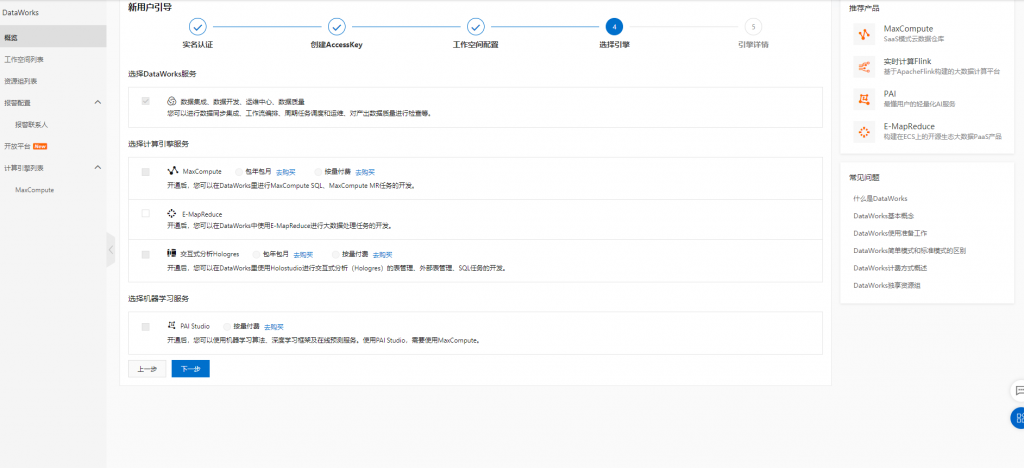Viewport: 1024px width, 468px height.
Task: Open the DataWorks基本概念 FAQ link
Action: tap(886, 215)
